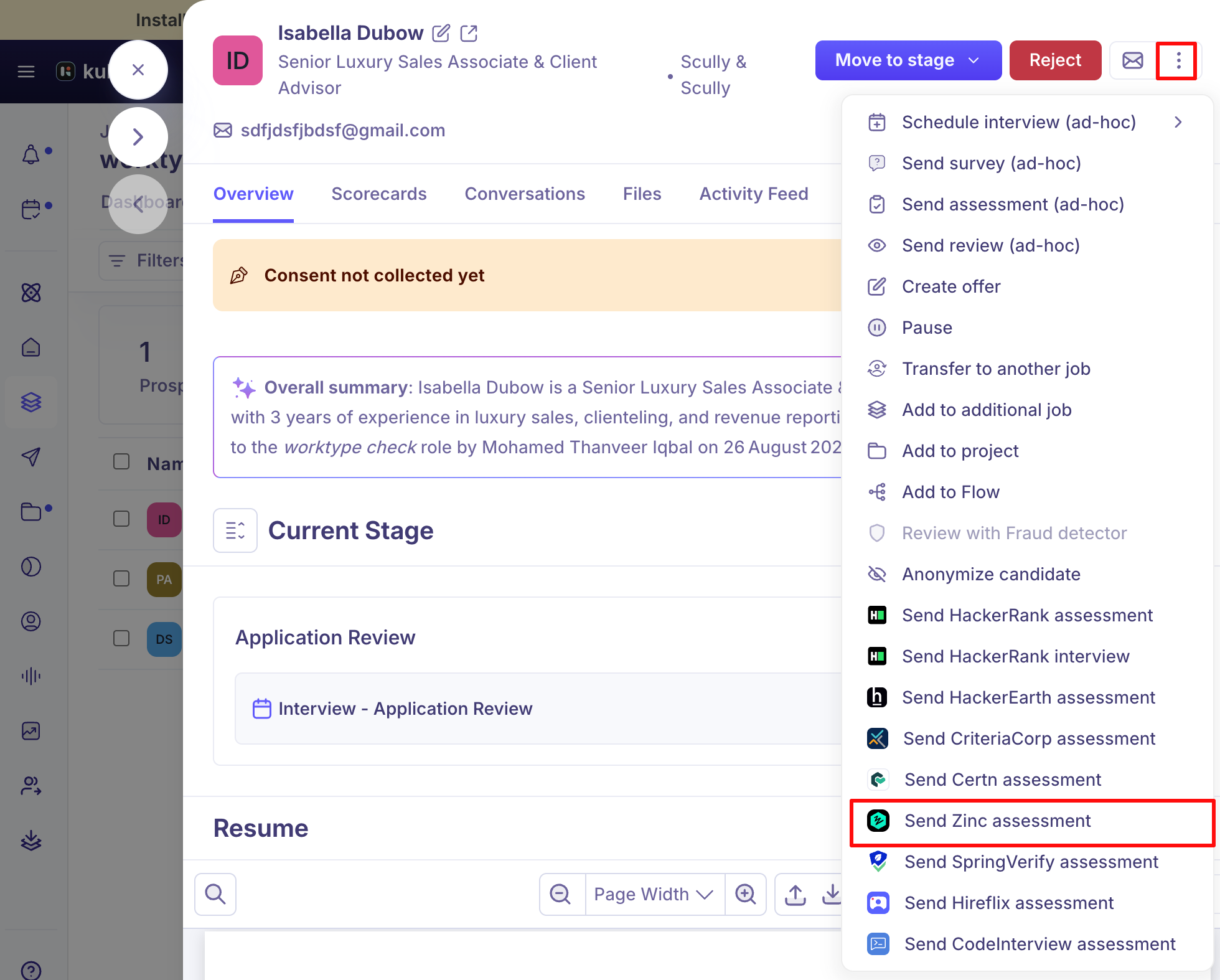Open the audio waveform icon in sidebar
Viewport: 1220px width, 980px height.
pyautogui.click(x=31, y=676)
